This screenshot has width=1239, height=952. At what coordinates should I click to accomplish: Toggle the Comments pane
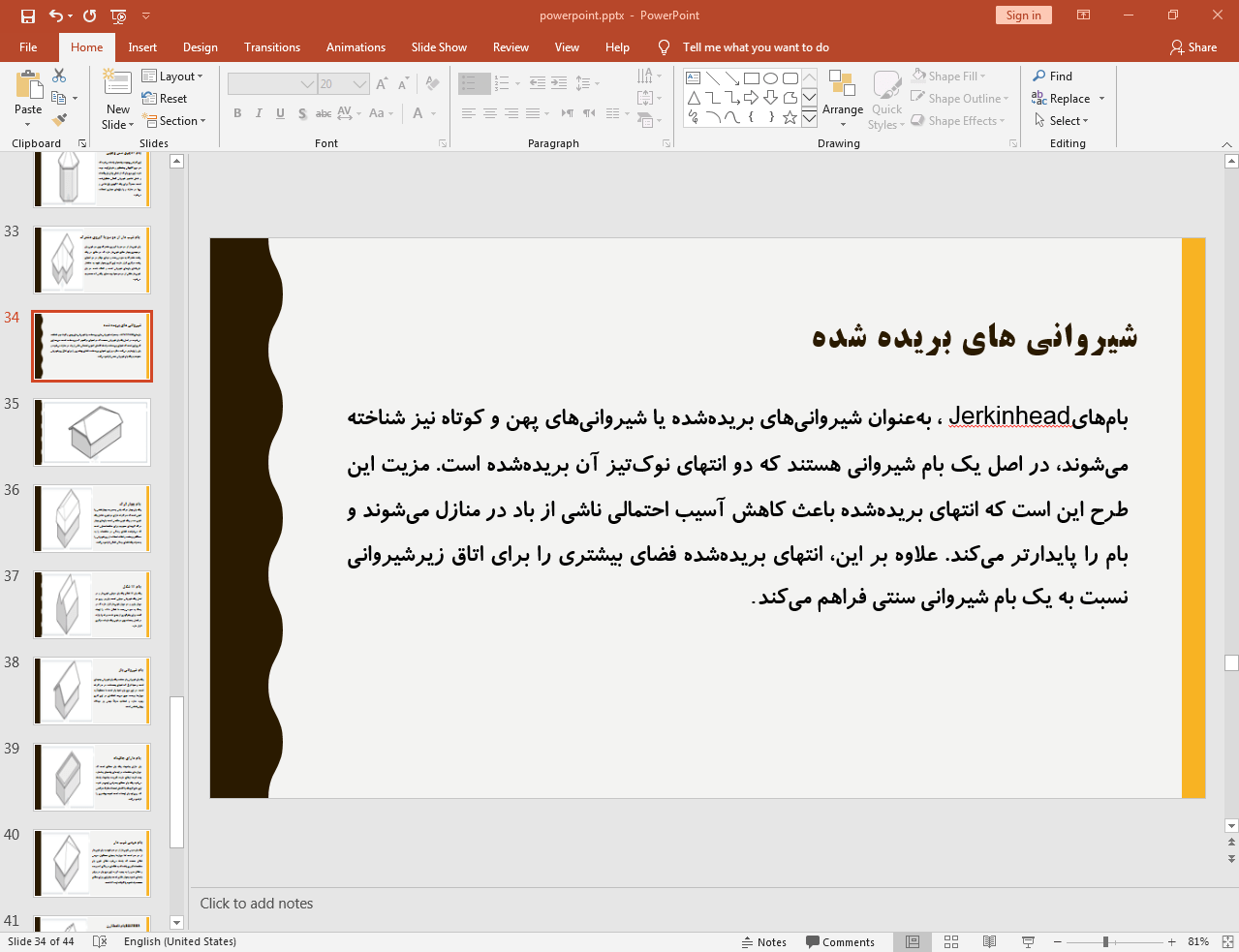pos(840,941)
